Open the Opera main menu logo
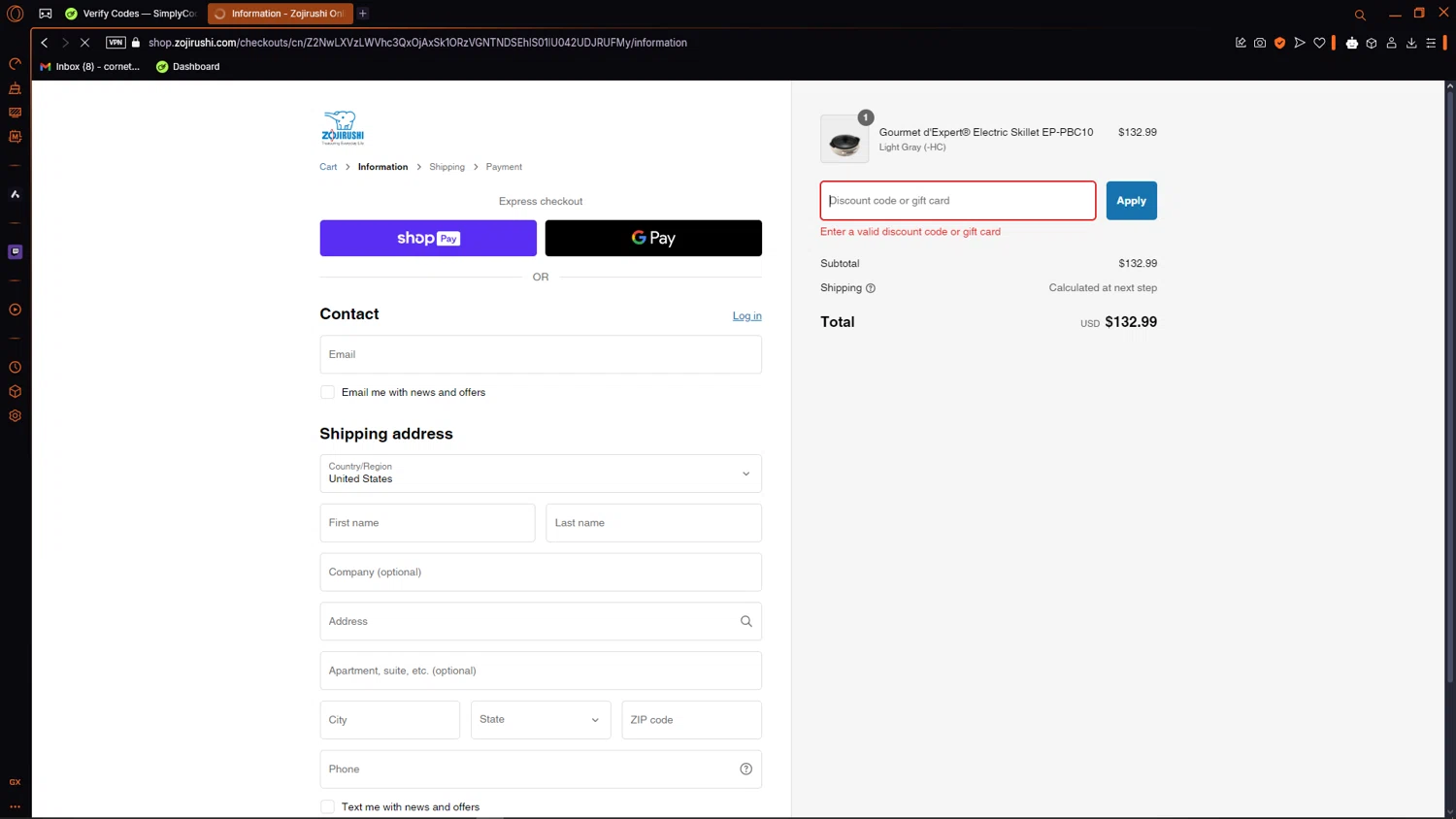This screenshot has width=1456, height=819. [15, 14]
